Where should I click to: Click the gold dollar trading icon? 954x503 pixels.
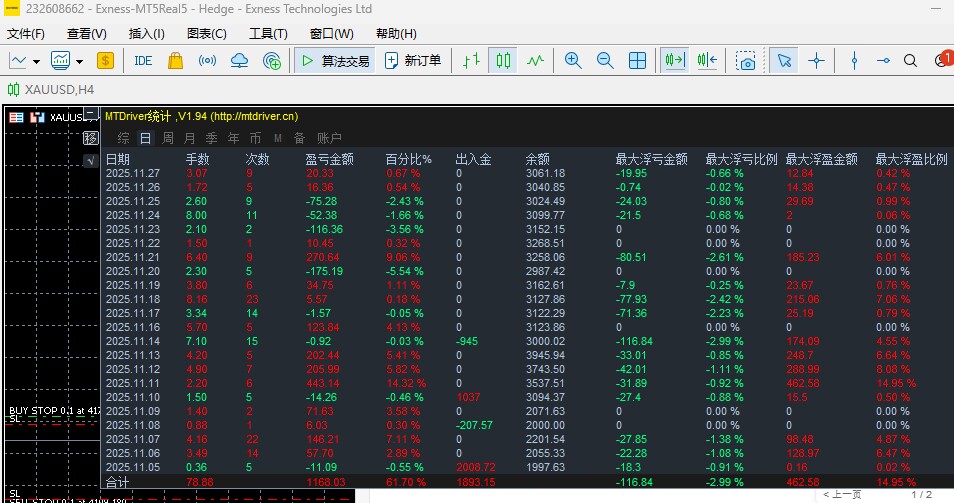(x=105, y=60)
